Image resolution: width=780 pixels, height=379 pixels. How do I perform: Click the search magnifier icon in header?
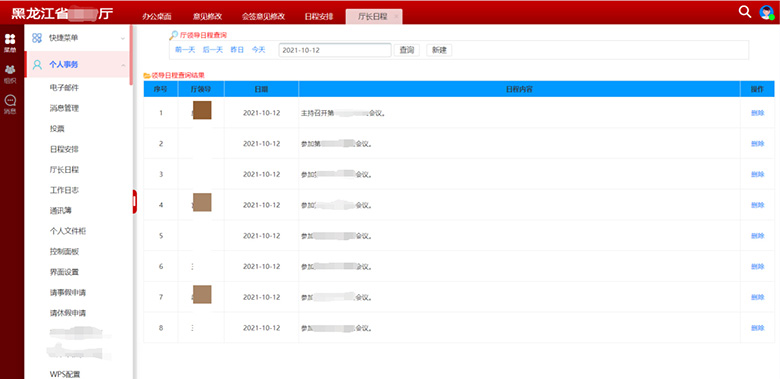click(x=744, y=12)
